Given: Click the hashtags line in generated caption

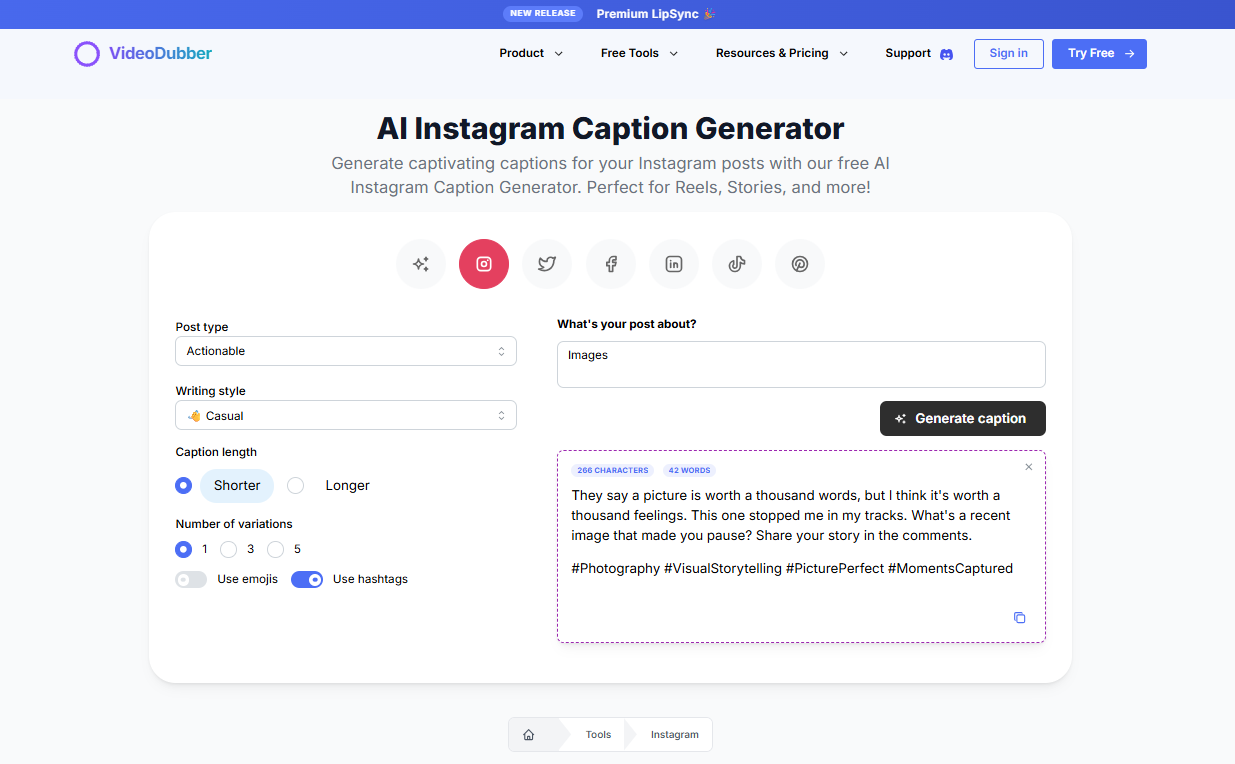Looking at the screenshot, I should pos(792,568).
